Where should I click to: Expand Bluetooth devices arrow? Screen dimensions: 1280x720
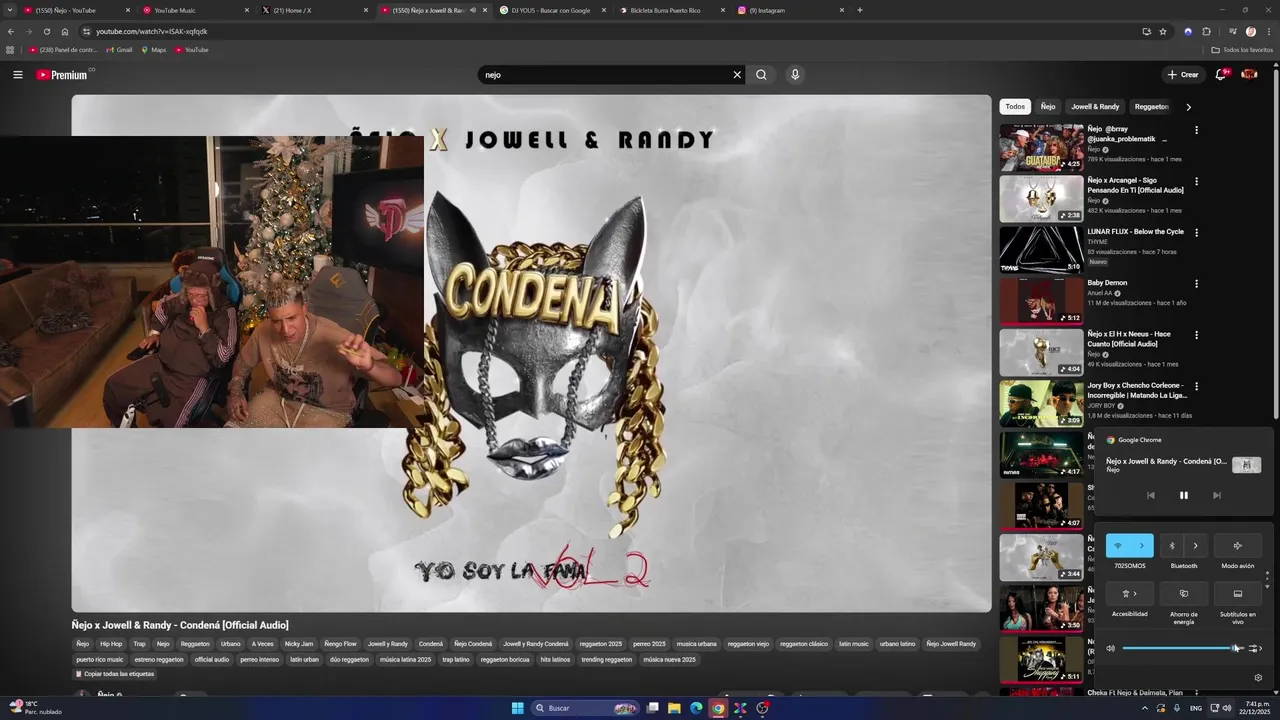pyautogui.click(x=1196, y=546)
